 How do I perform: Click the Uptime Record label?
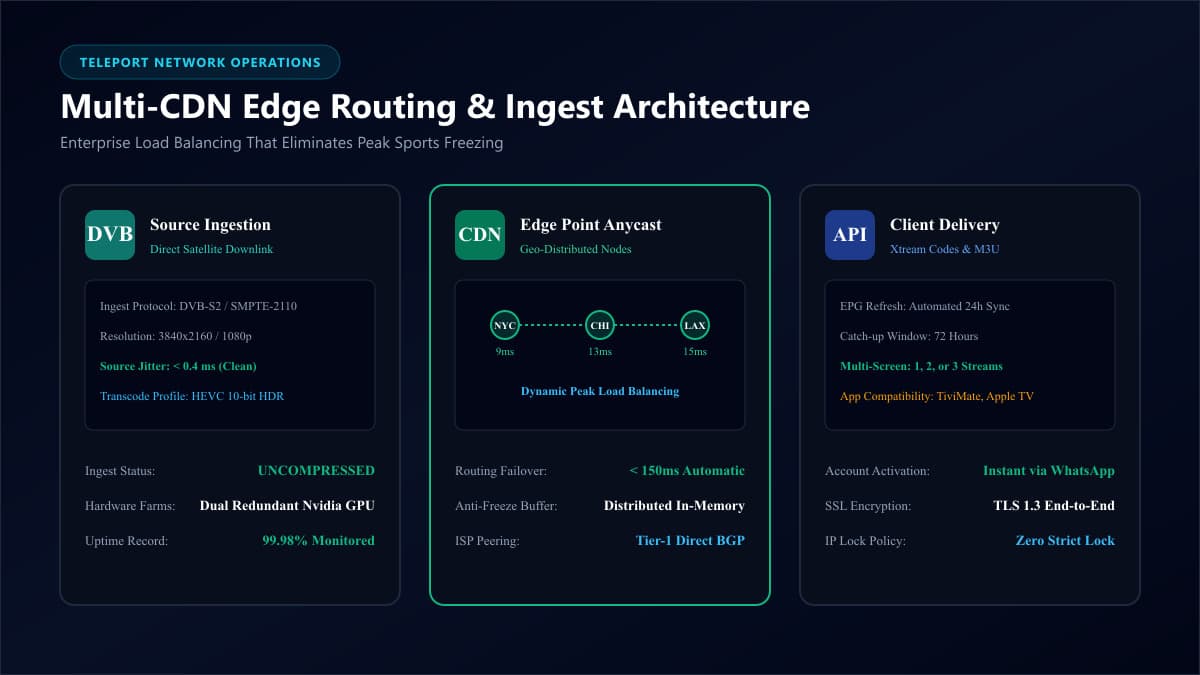(x=126, y=541)
